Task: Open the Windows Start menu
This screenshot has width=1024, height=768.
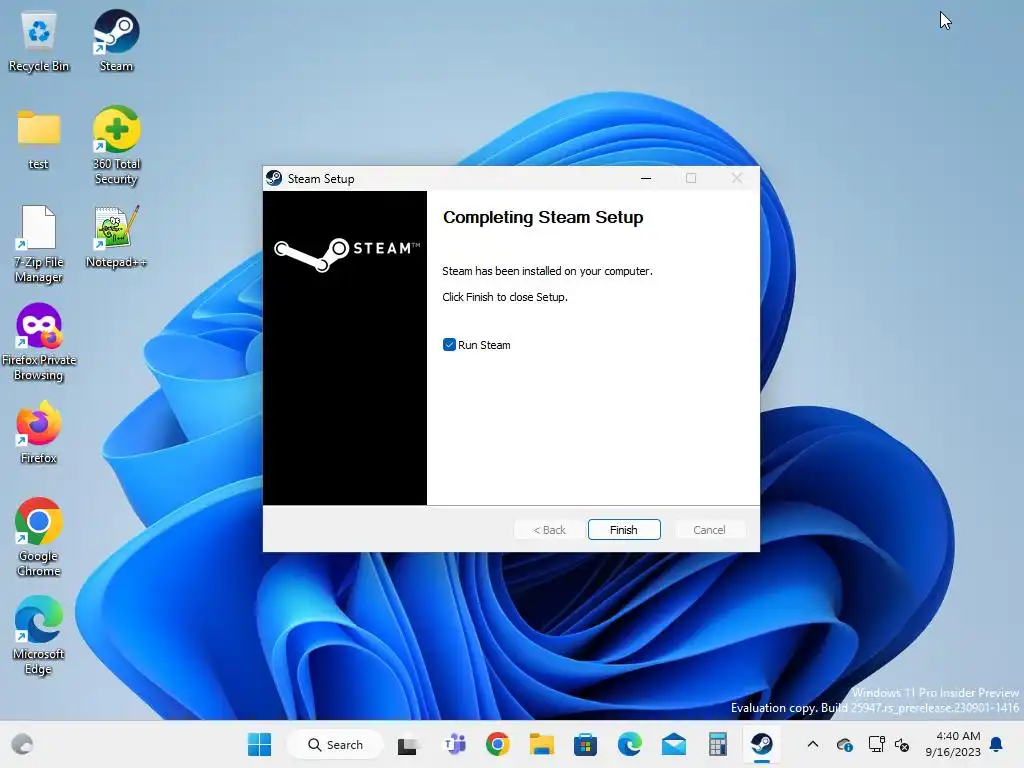Action: pyautogui.click(x=259, y=744)
